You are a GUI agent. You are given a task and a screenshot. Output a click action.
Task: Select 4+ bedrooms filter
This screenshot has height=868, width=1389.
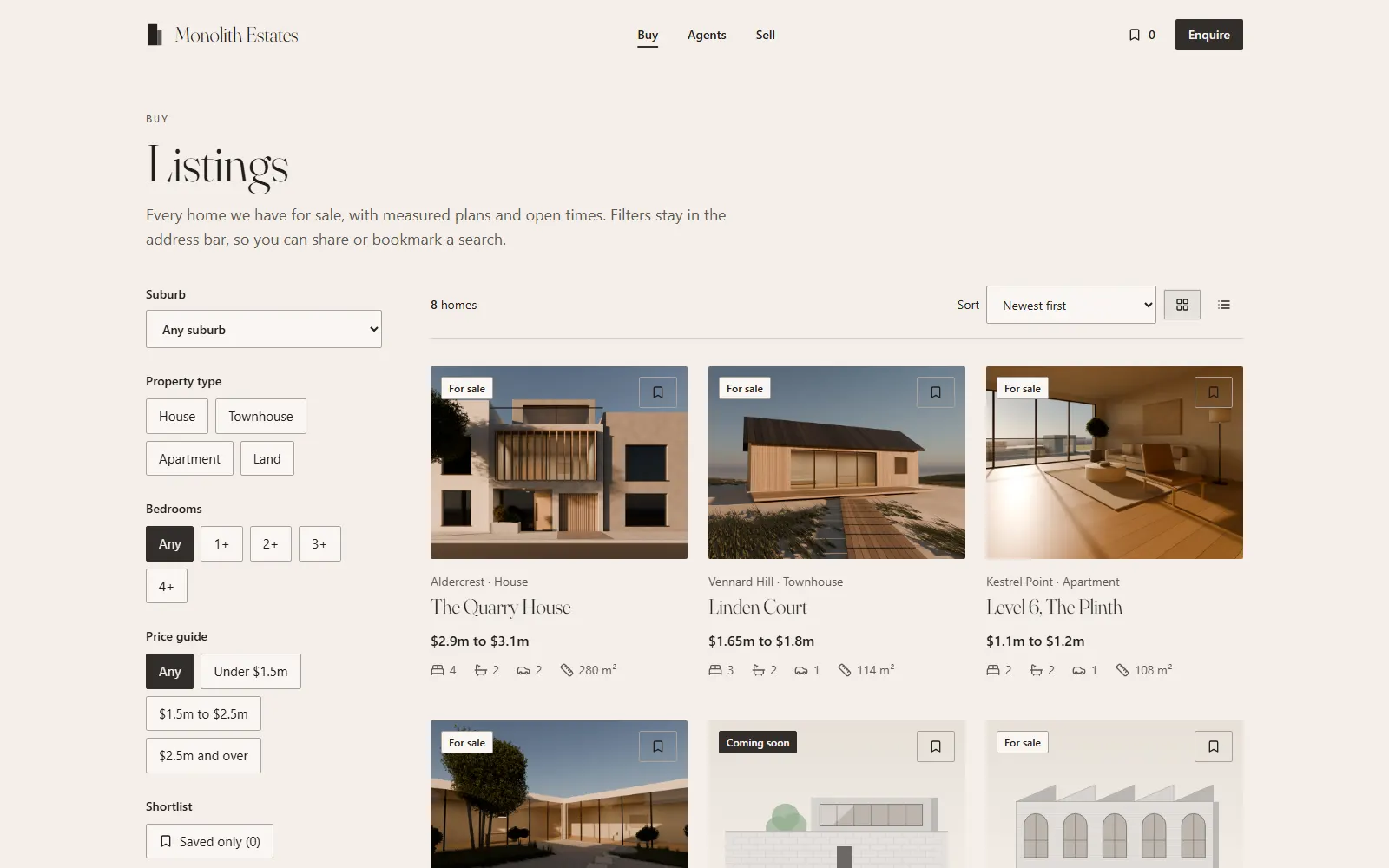tap(167, 586)
